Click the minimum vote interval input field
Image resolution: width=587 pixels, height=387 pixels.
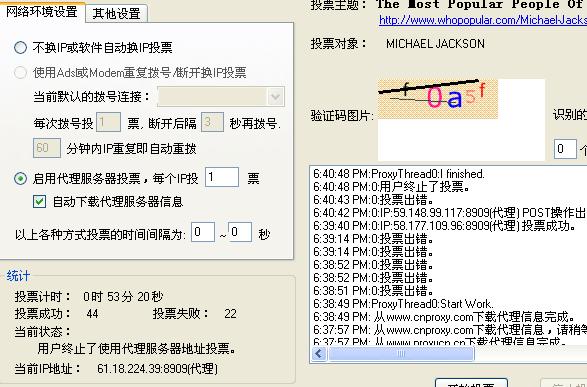click(203, 232)
